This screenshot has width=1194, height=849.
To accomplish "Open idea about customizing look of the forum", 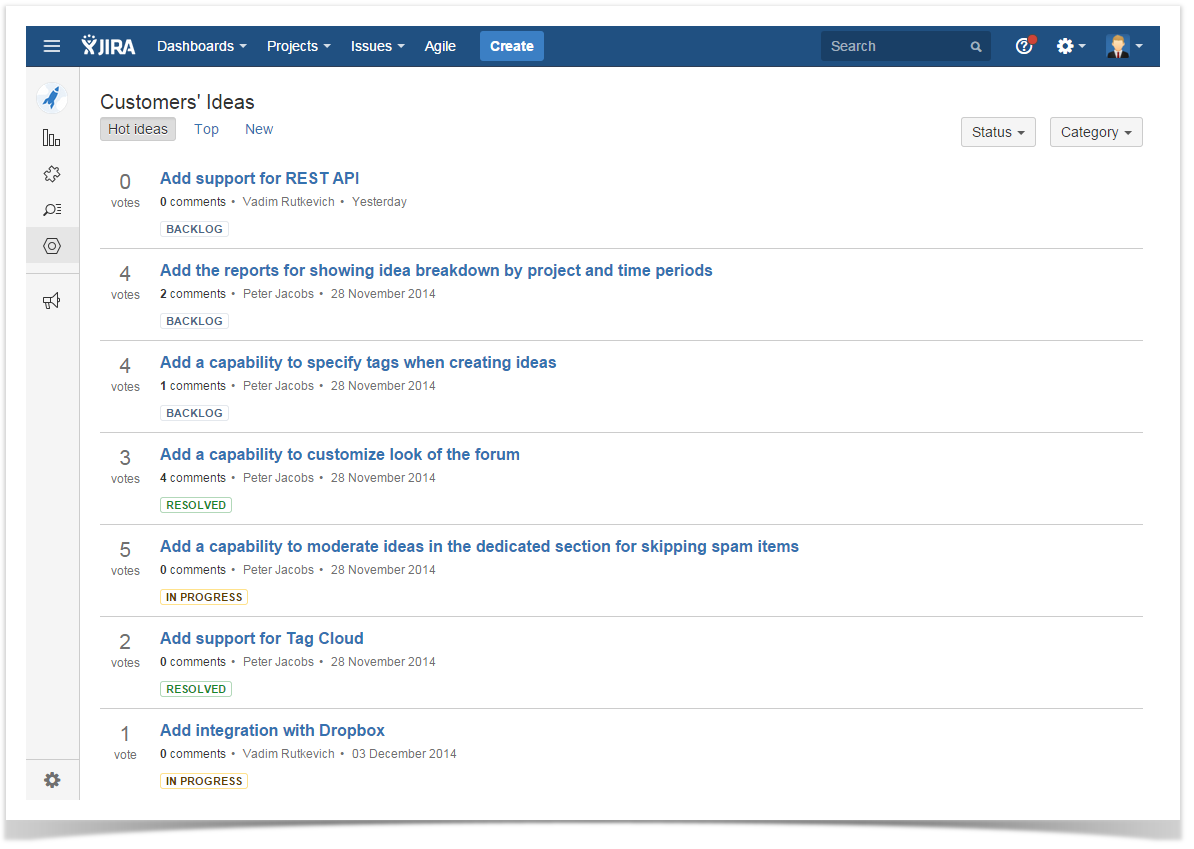I will coord(340,455).
